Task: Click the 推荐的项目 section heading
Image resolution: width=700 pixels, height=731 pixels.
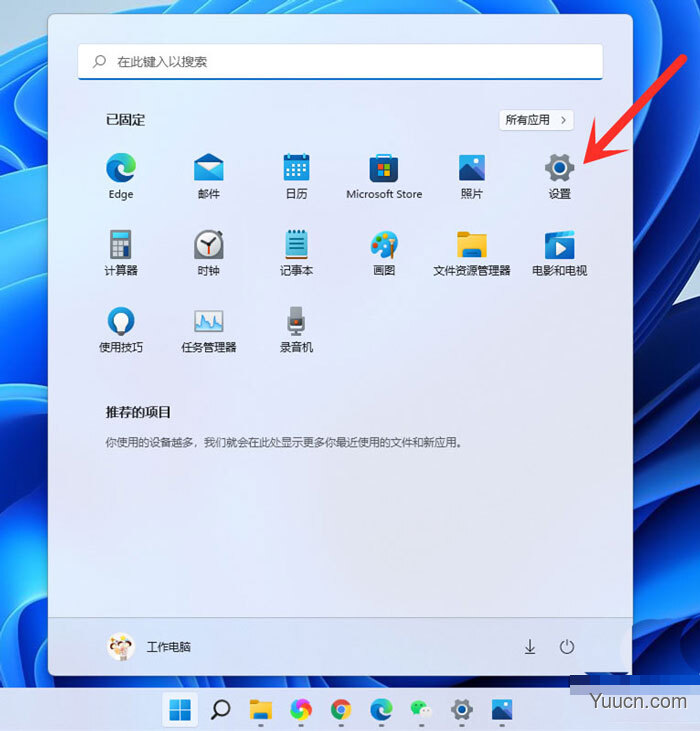Action: [x=138, y=412]
